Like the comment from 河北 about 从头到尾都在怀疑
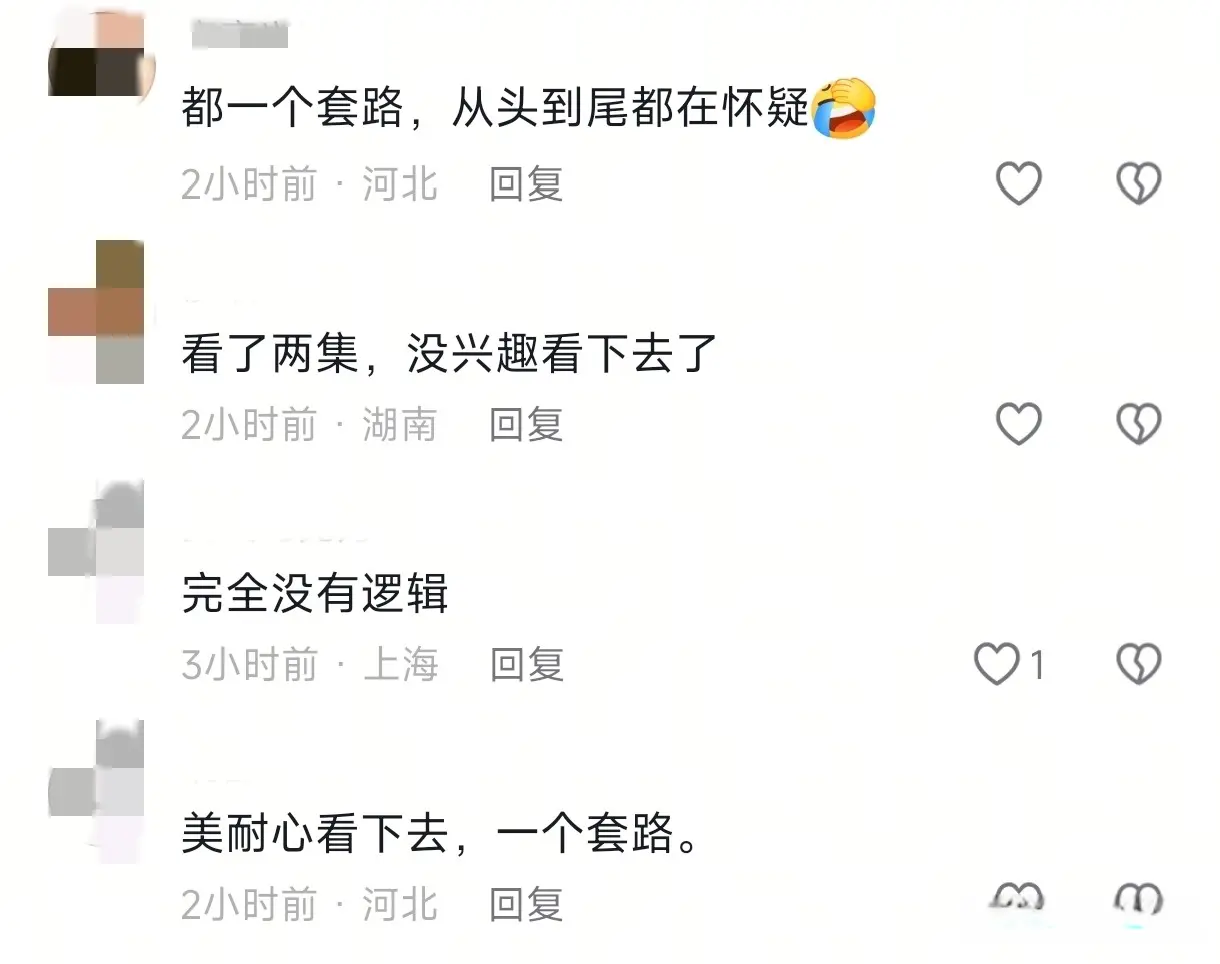Screen dimensions: 1220x964 pos(1019,184)
